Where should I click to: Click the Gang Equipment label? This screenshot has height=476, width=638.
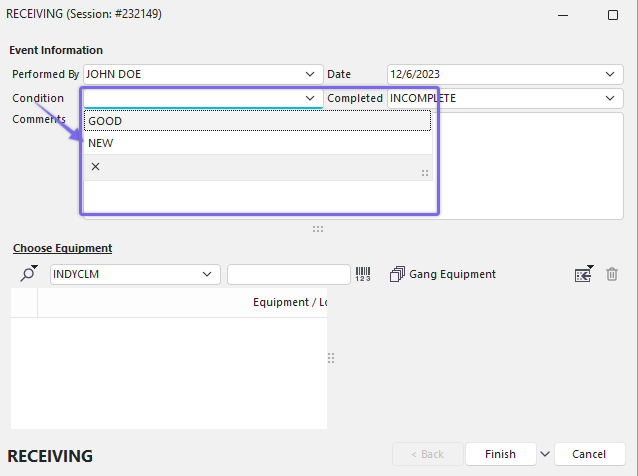pos(452,274)
